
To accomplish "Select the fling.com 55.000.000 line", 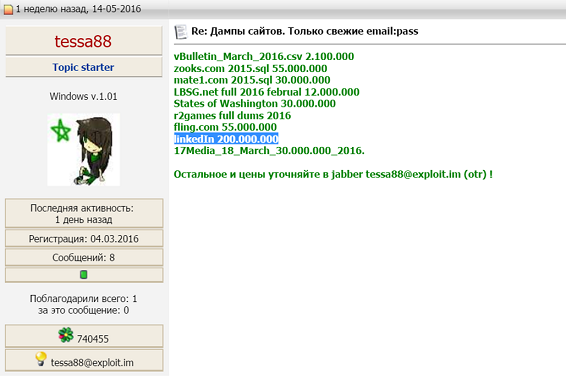I will pyautogui.click(x=225, y=127).
